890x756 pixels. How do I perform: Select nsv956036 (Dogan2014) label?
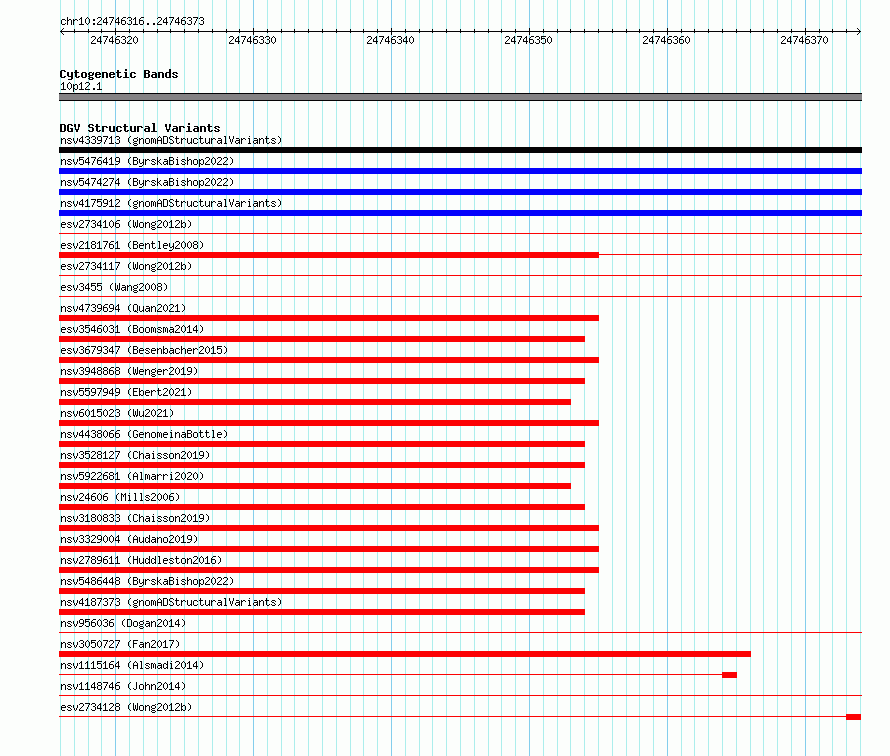[x=123, y=623]
